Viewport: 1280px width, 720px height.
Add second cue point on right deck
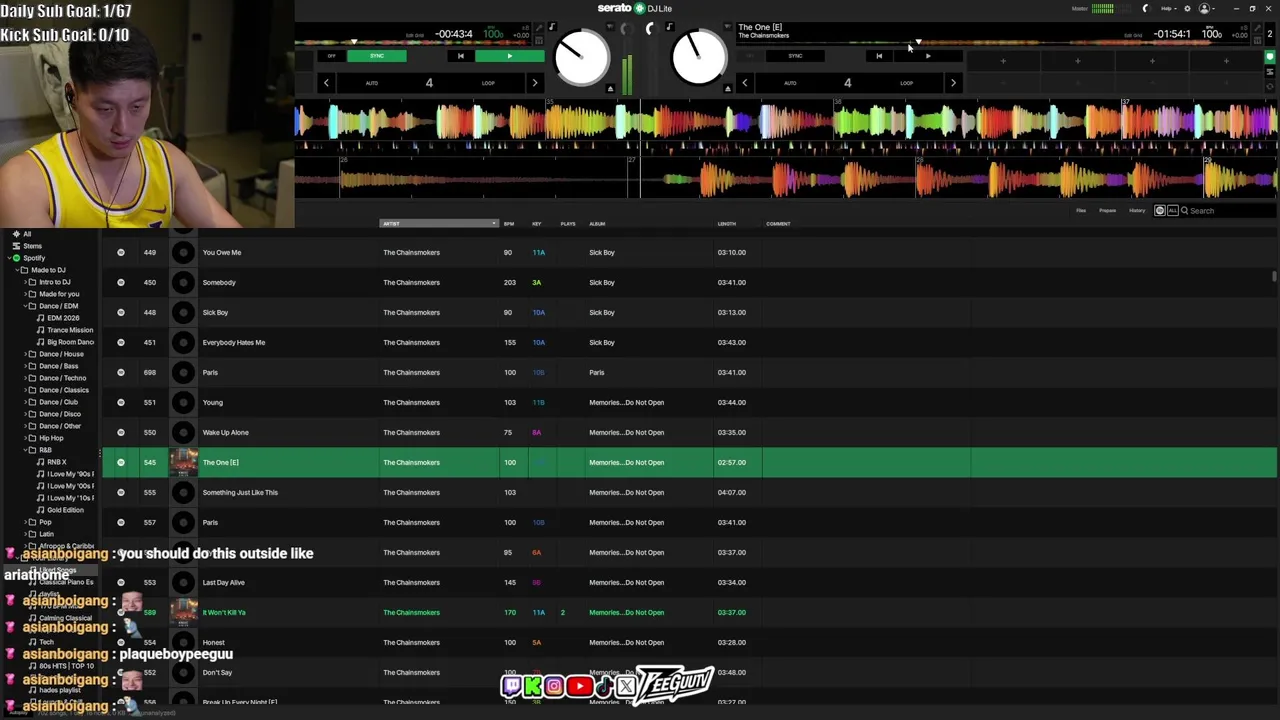pos(1077,61)
